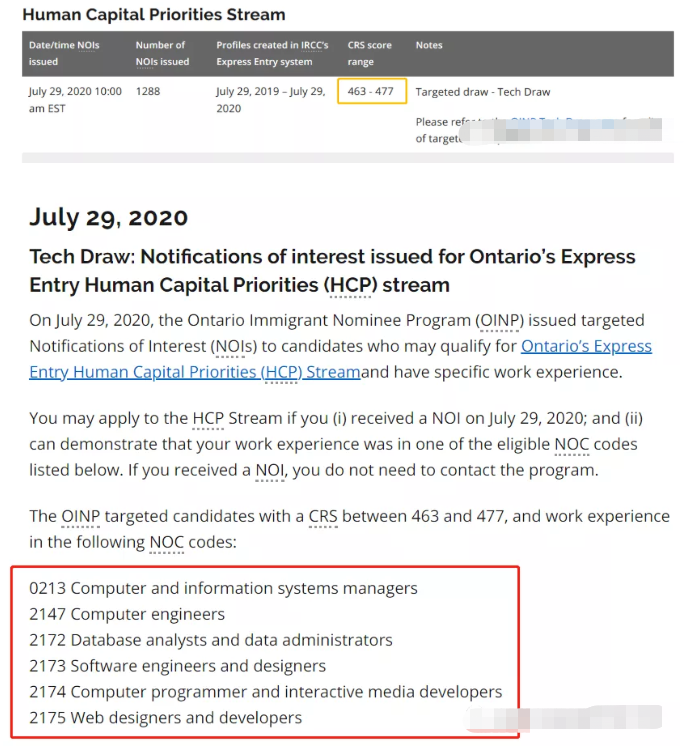Click the Tech Draw notifications of interest heading

(x=332, y=270)
